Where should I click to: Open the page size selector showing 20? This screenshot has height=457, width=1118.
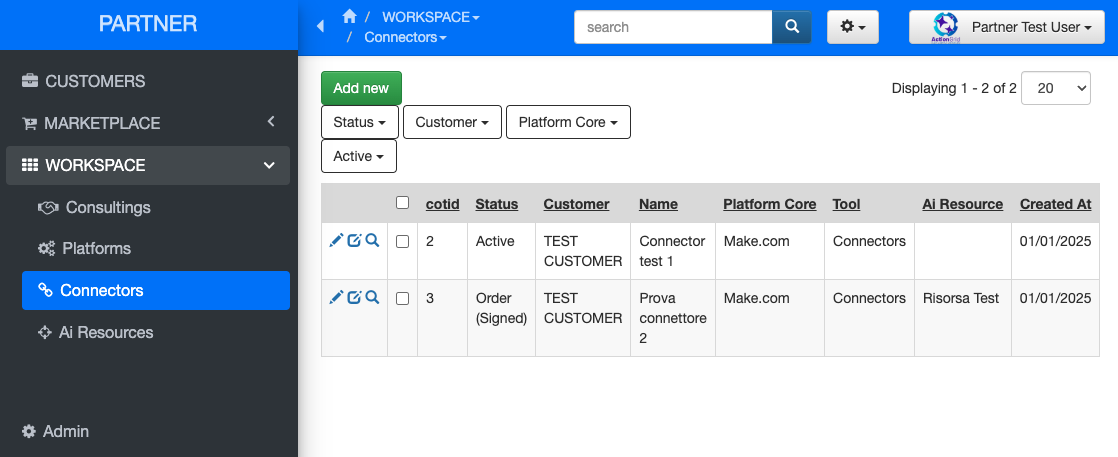click(x=1055, y=88)
